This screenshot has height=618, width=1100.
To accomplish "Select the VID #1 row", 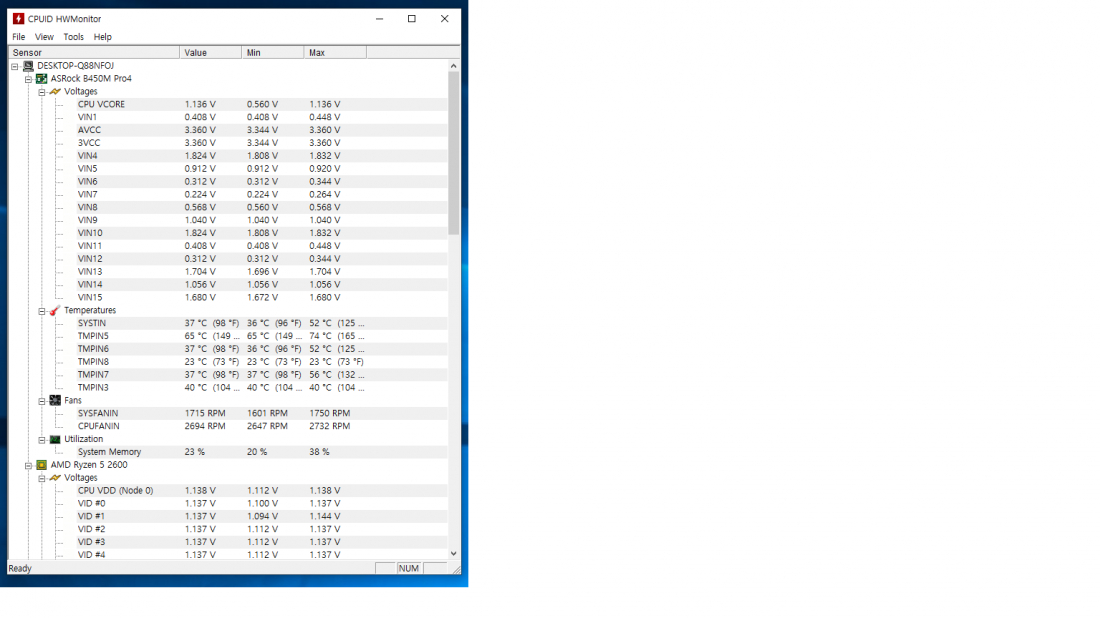I will pos(262,516).
